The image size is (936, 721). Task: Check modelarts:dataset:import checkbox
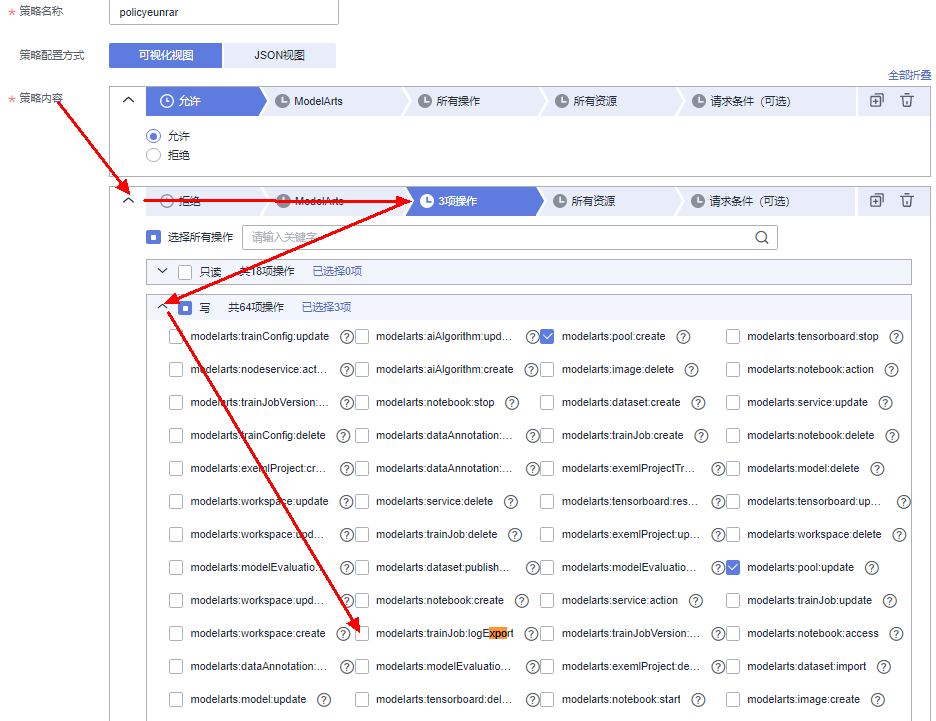[x=733, y=666]
